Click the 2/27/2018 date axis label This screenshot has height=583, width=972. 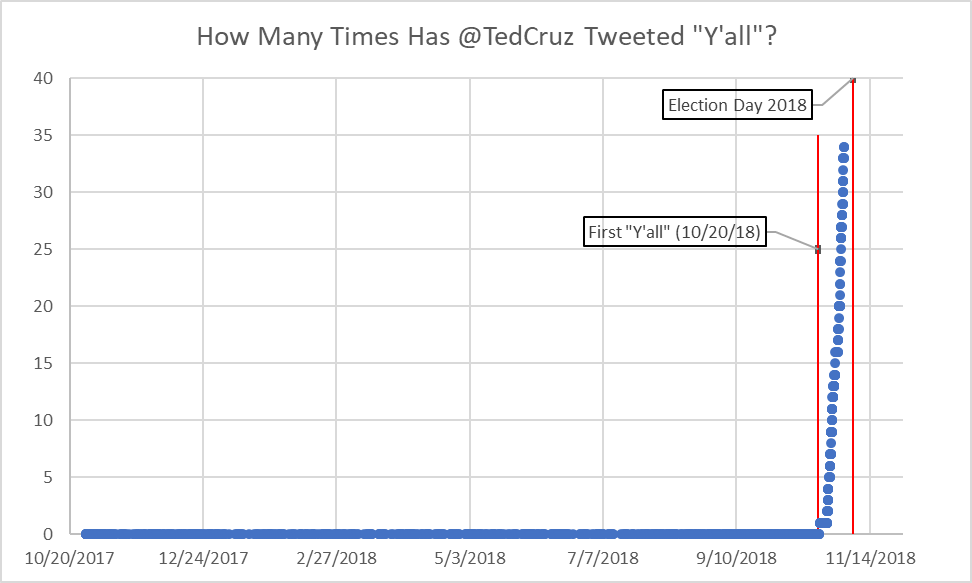click(336, 558)
